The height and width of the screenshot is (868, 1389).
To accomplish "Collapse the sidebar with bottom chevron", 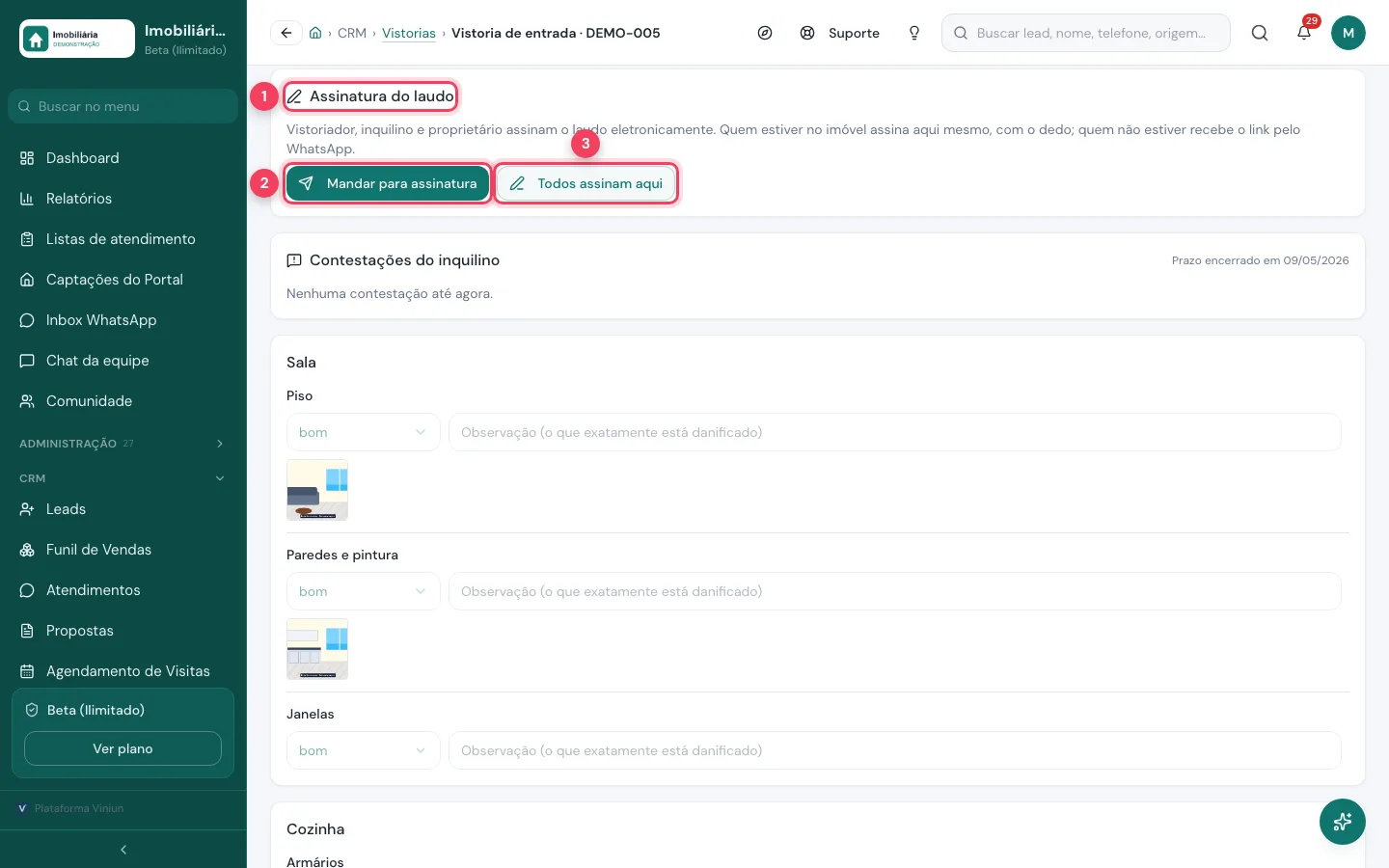I will tap(123, 850).
